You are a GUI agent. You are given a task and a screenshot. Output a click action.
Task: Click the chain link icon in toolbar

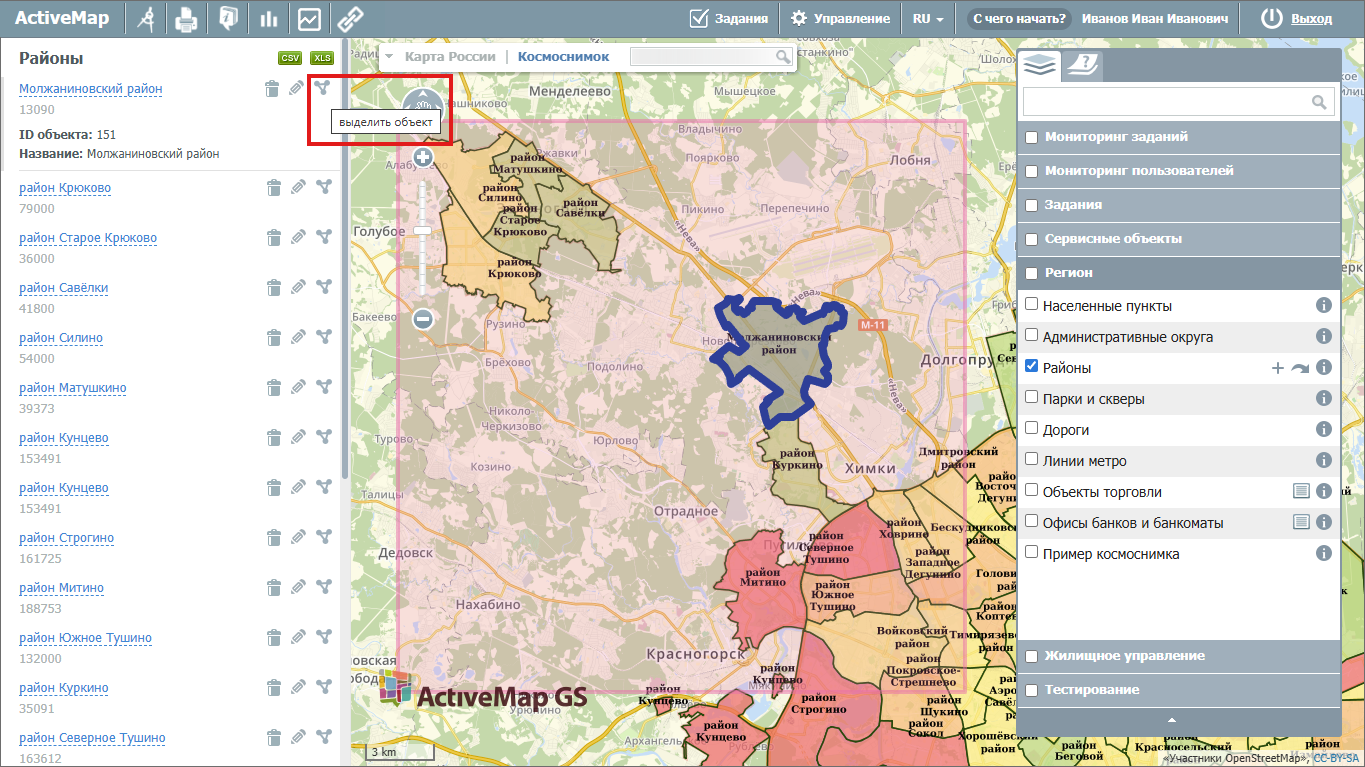point(349,19)
